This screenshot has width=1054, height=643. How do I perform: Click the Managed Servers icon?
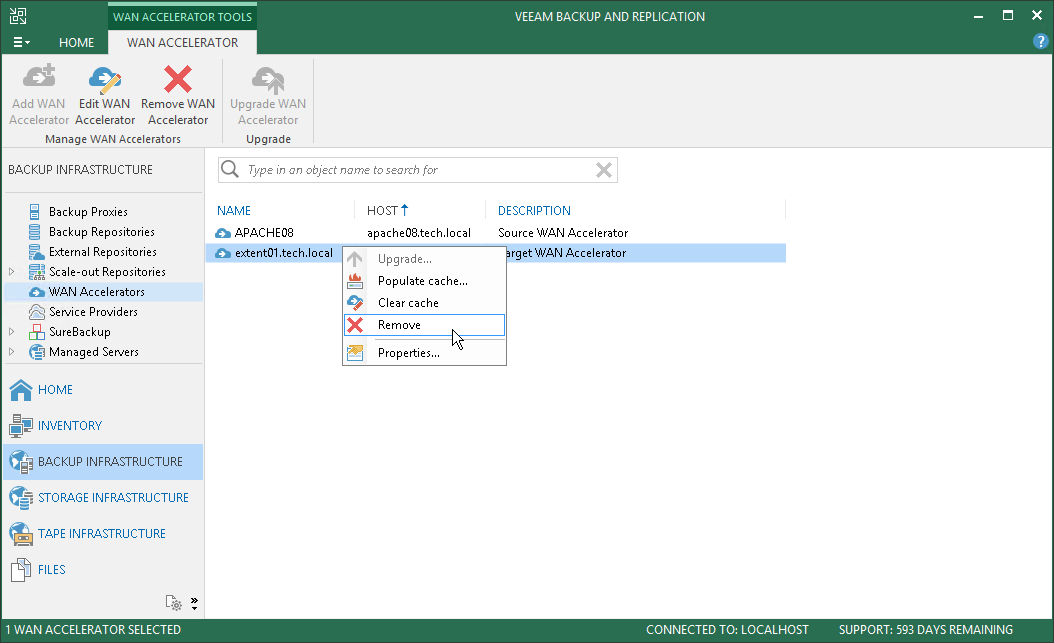(36, 352)
